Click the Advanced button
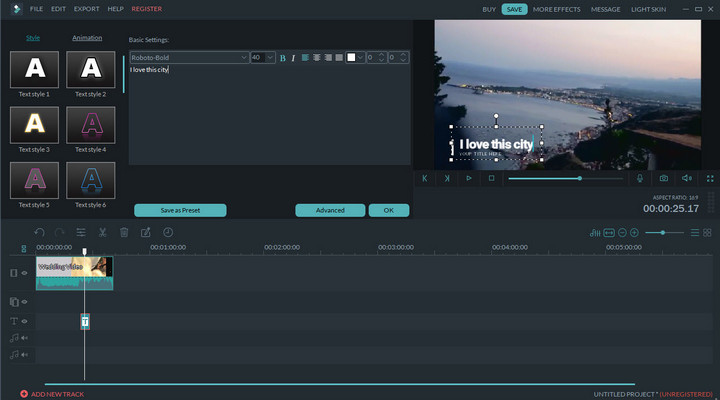The image size is (720, 400). [x=330, y=210]
